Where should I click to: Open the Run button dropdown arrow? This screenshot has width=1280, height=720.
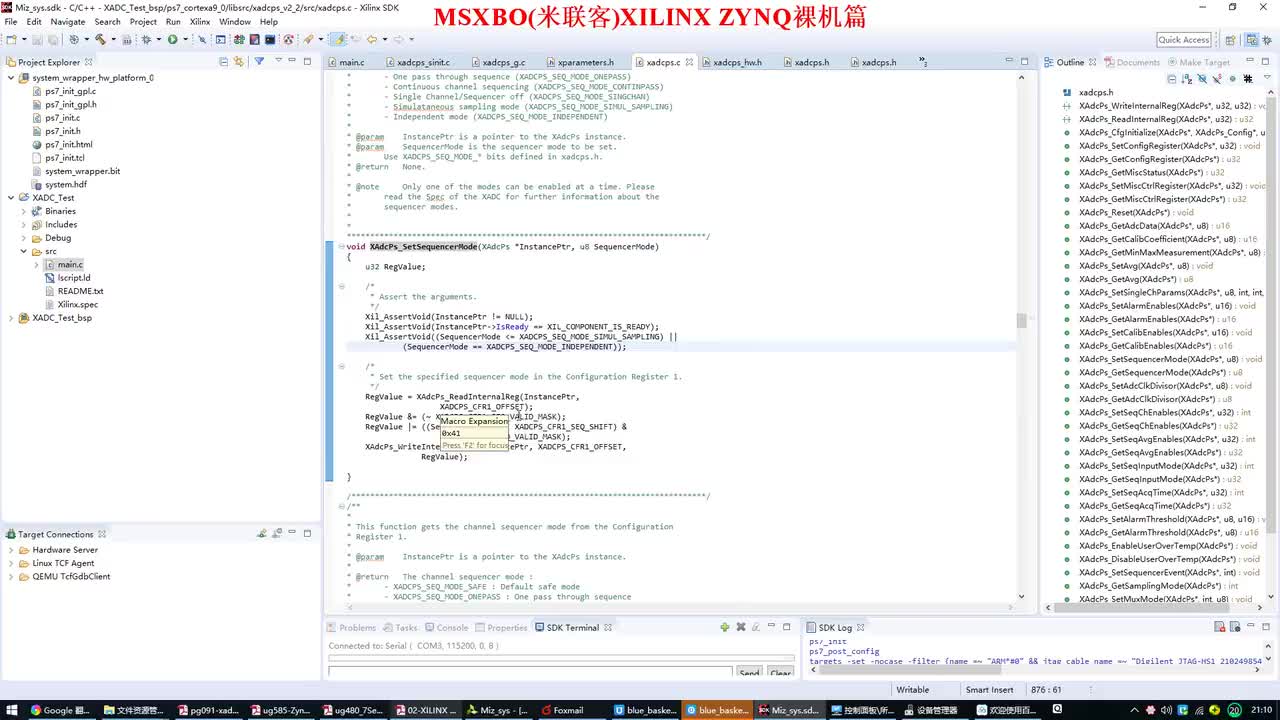pyautogui.click(x=185, y=40)
